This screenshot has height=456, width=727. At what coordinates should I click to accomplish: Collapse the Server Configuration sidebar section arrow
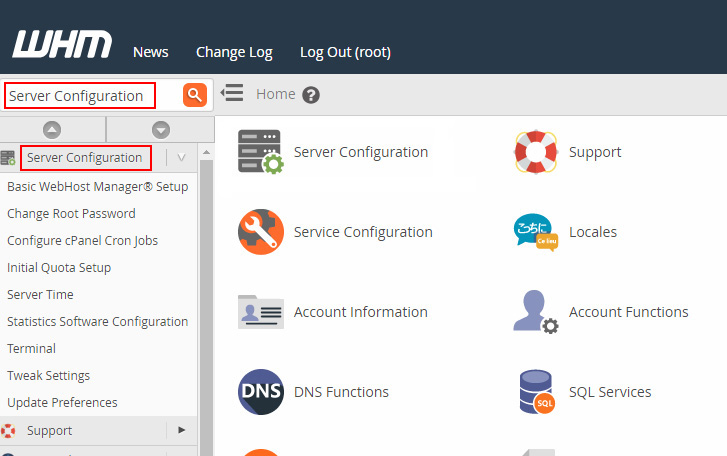181,158
